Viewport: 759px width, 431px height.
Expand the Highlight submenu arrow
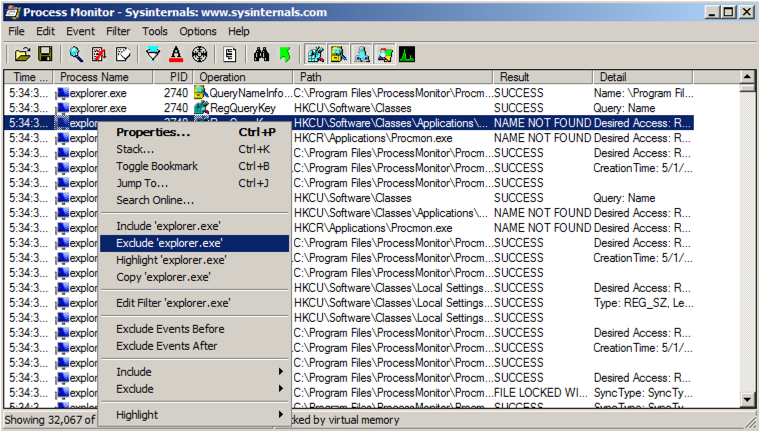(281, 415)
